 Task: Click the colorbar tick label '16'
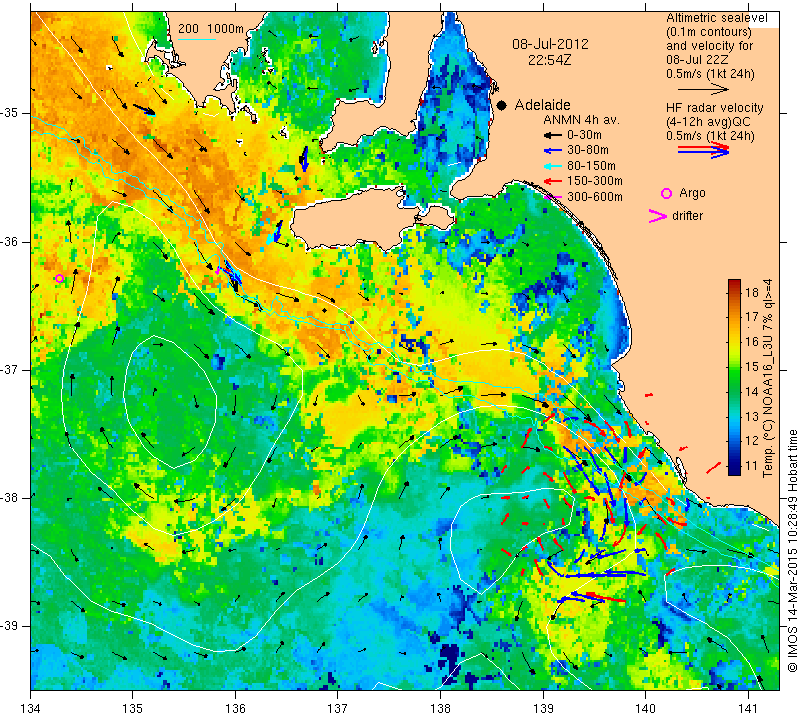pyautogui.click(x=752, y=342)
